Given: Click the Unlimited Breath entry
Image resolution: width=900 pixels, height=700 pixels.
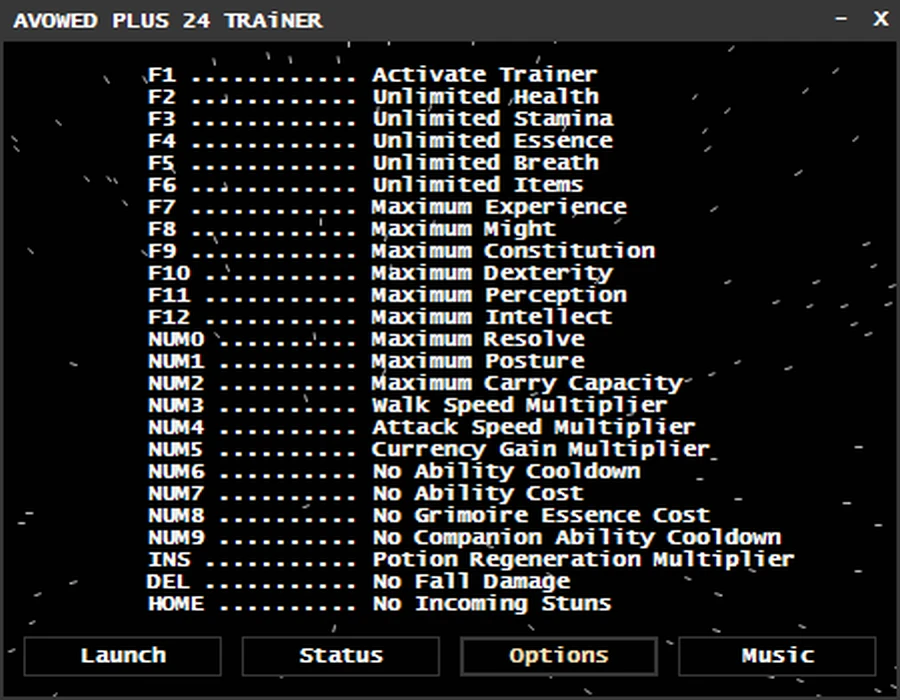Looking at the screenshot, I should coord(374,163).
